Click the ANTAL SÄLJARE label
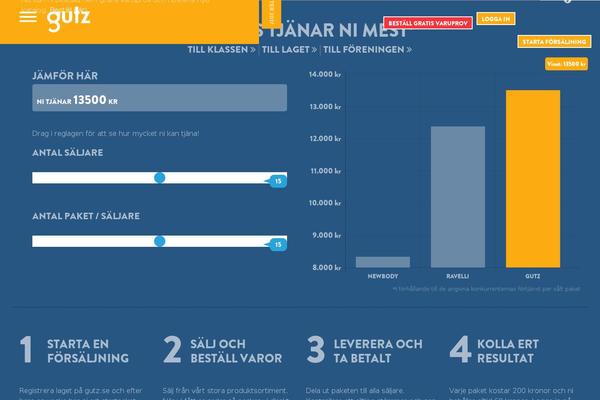 [x=68, y=153]
